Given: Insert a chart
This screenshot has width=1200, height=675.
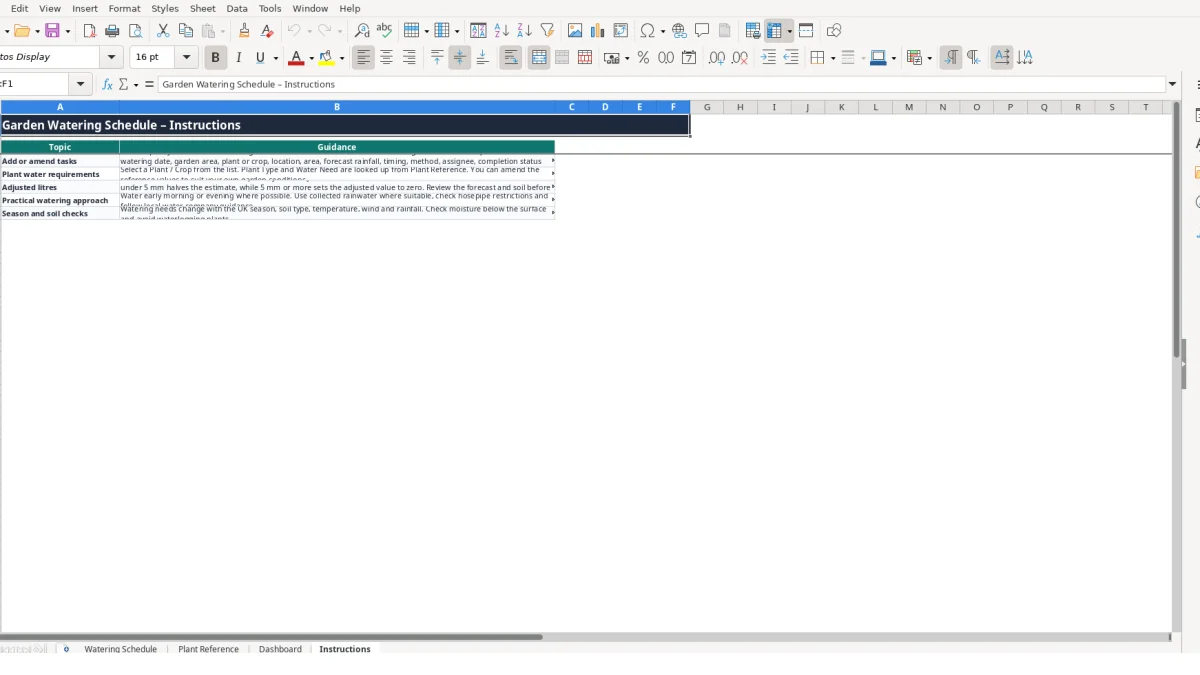Looking at the screenshot, I should point(598,31).
